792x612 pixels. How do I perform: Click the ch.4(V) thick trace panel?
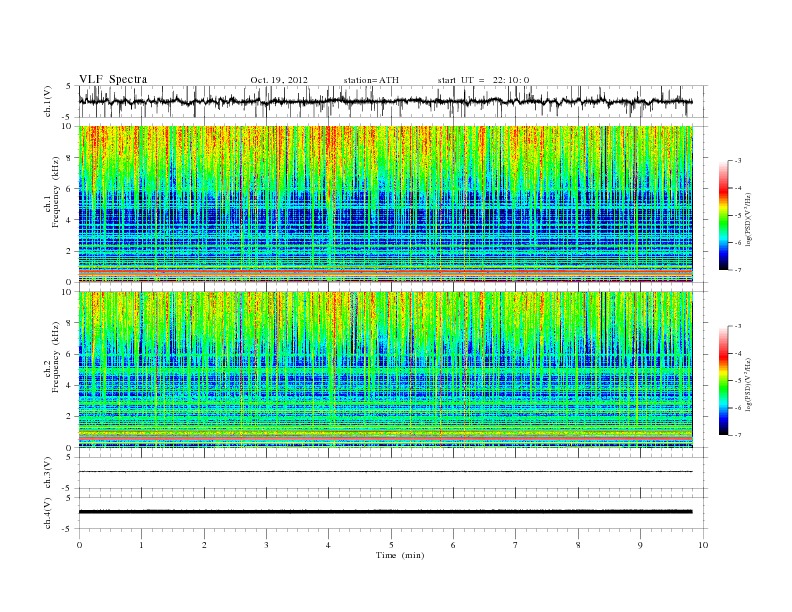coord(392,513)
